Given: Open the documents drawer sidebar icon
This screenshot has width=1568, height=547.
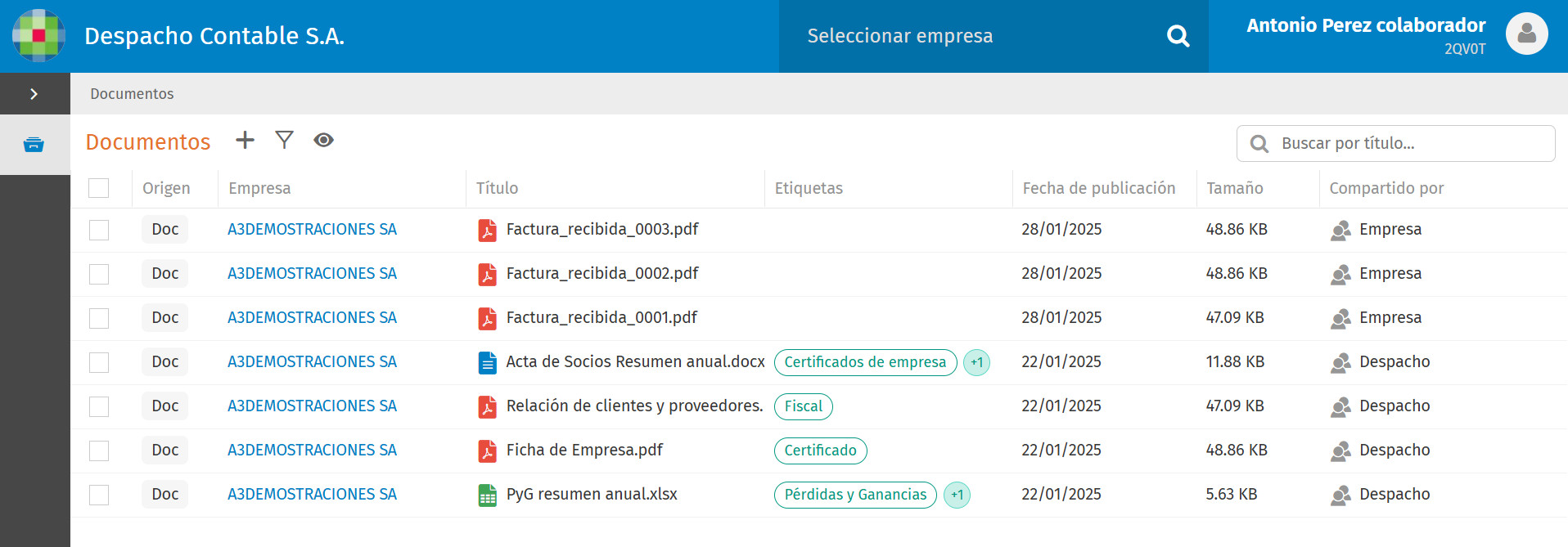Looking at the screenshot, I should (34, 145).
